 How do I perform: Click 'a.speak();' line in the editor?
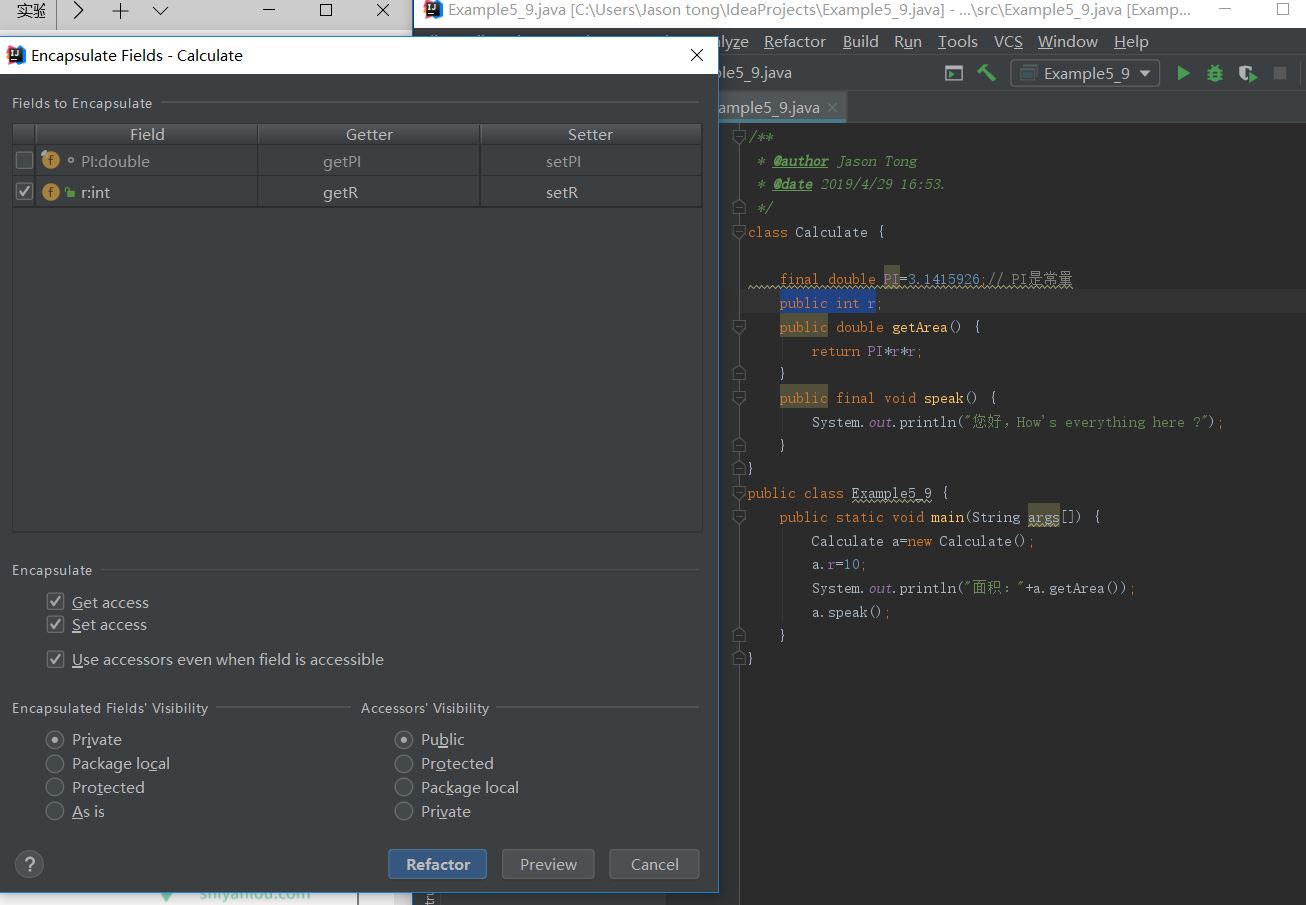850,612
